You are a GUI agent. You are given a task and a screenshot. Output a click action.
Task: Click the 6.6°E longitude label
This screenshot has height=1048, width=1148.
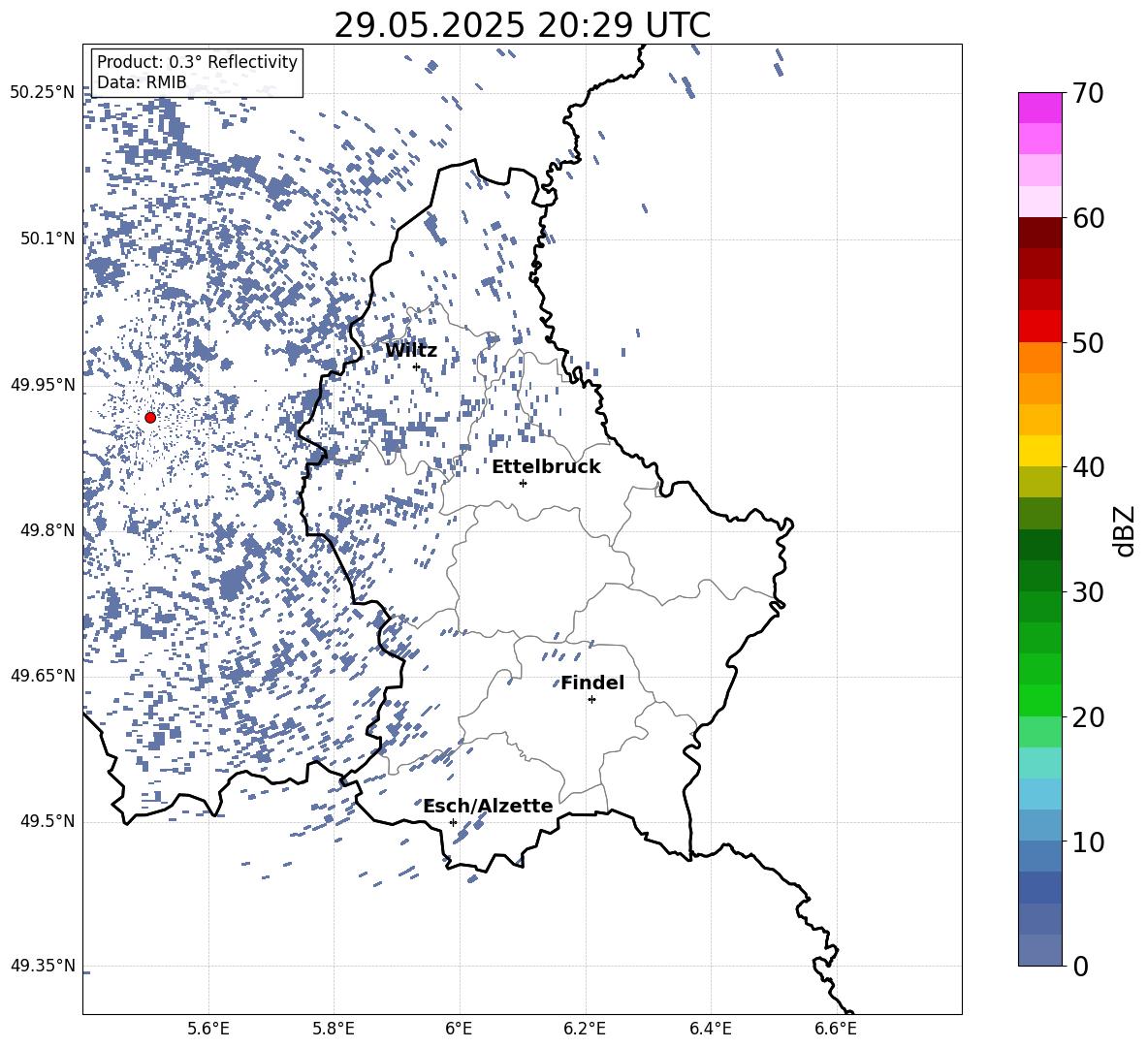pos(836,1030)
